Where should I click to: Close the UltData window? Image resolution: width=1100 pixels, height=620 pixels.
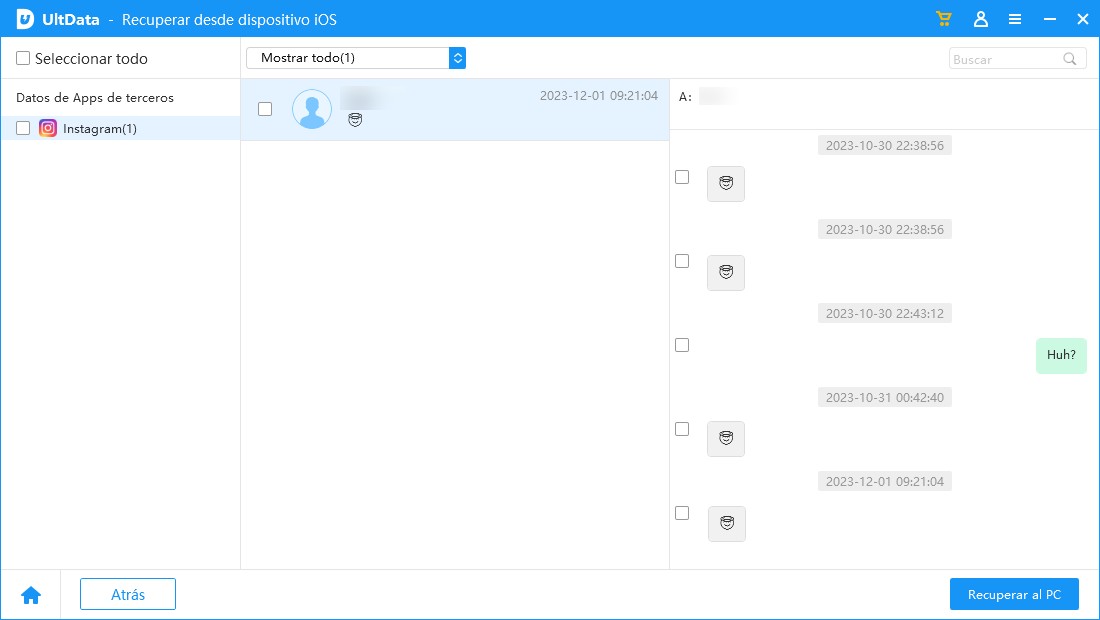(1082, 19)
